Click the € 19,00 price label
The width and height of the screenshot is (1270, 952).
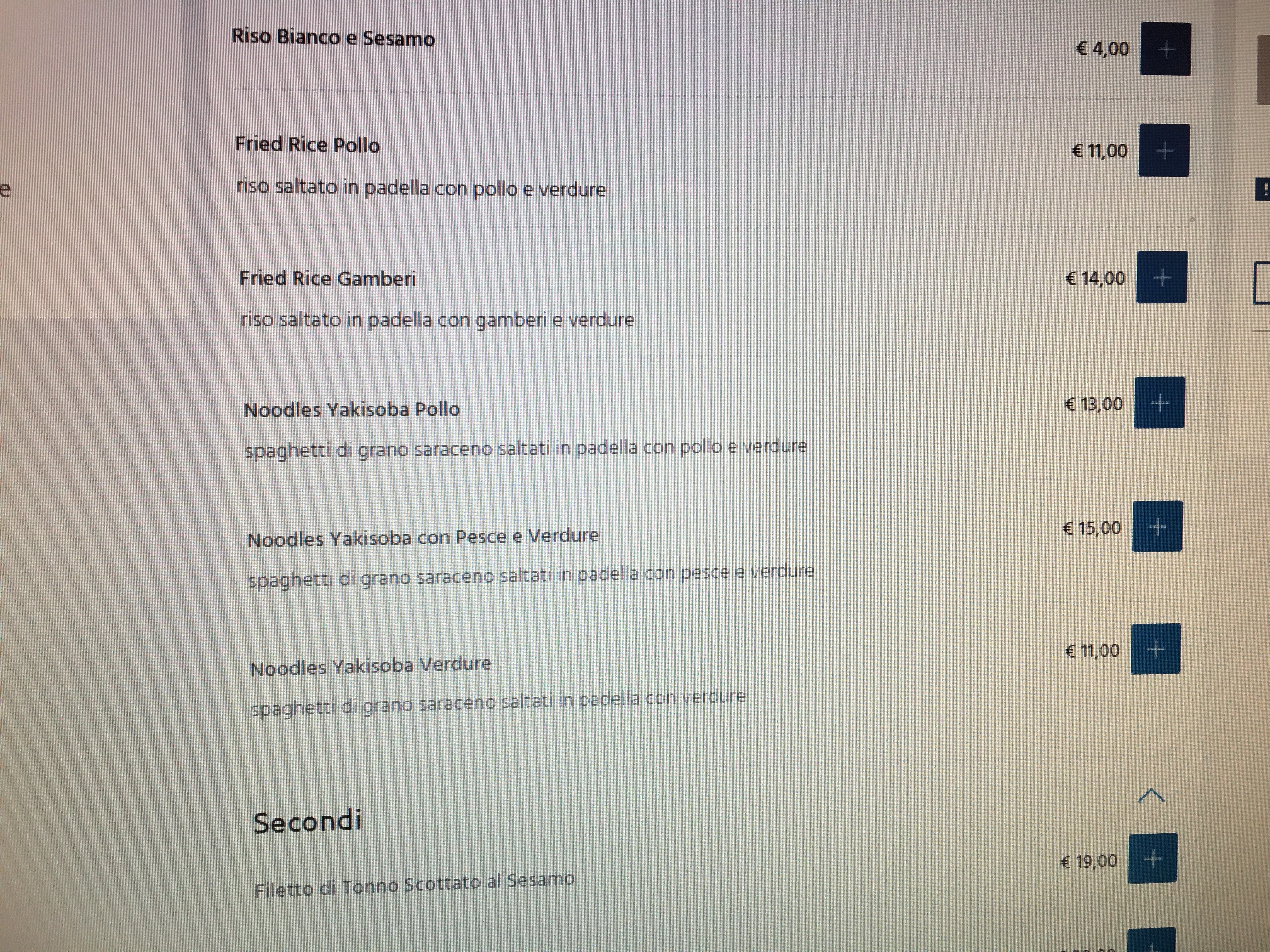1089,861
